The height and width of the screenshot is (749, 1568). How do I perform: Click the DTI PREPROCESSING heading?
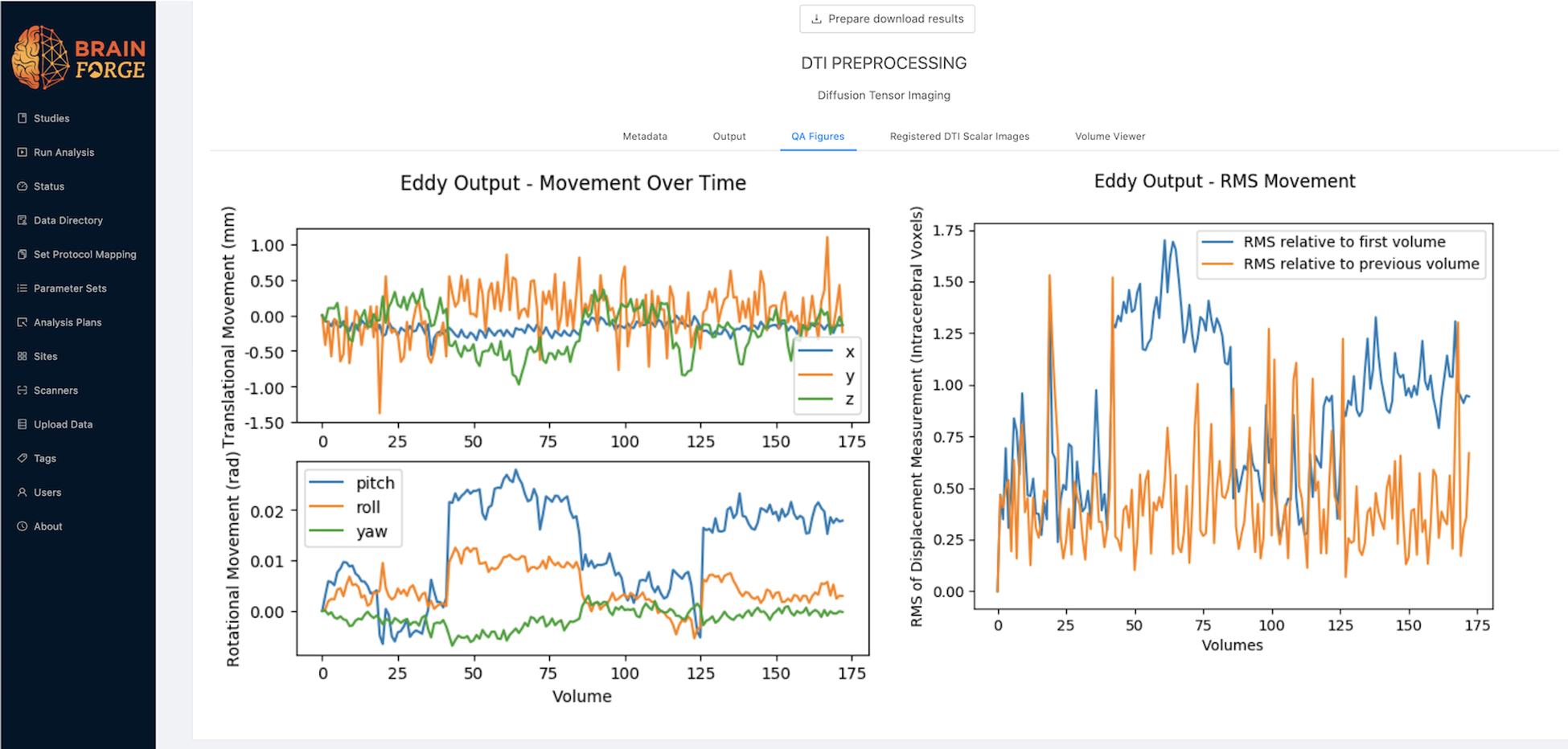click(x=884, y=63)
